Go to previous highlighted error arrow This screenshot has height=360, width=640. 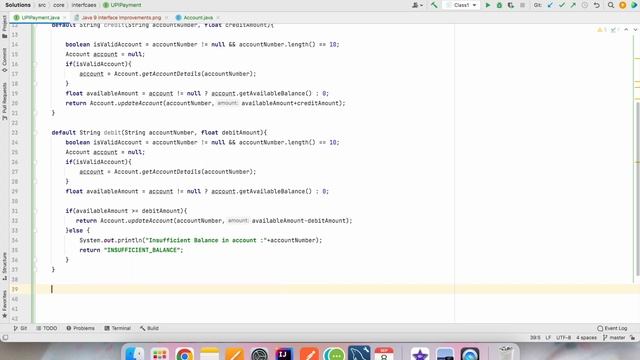click(626, 30)
